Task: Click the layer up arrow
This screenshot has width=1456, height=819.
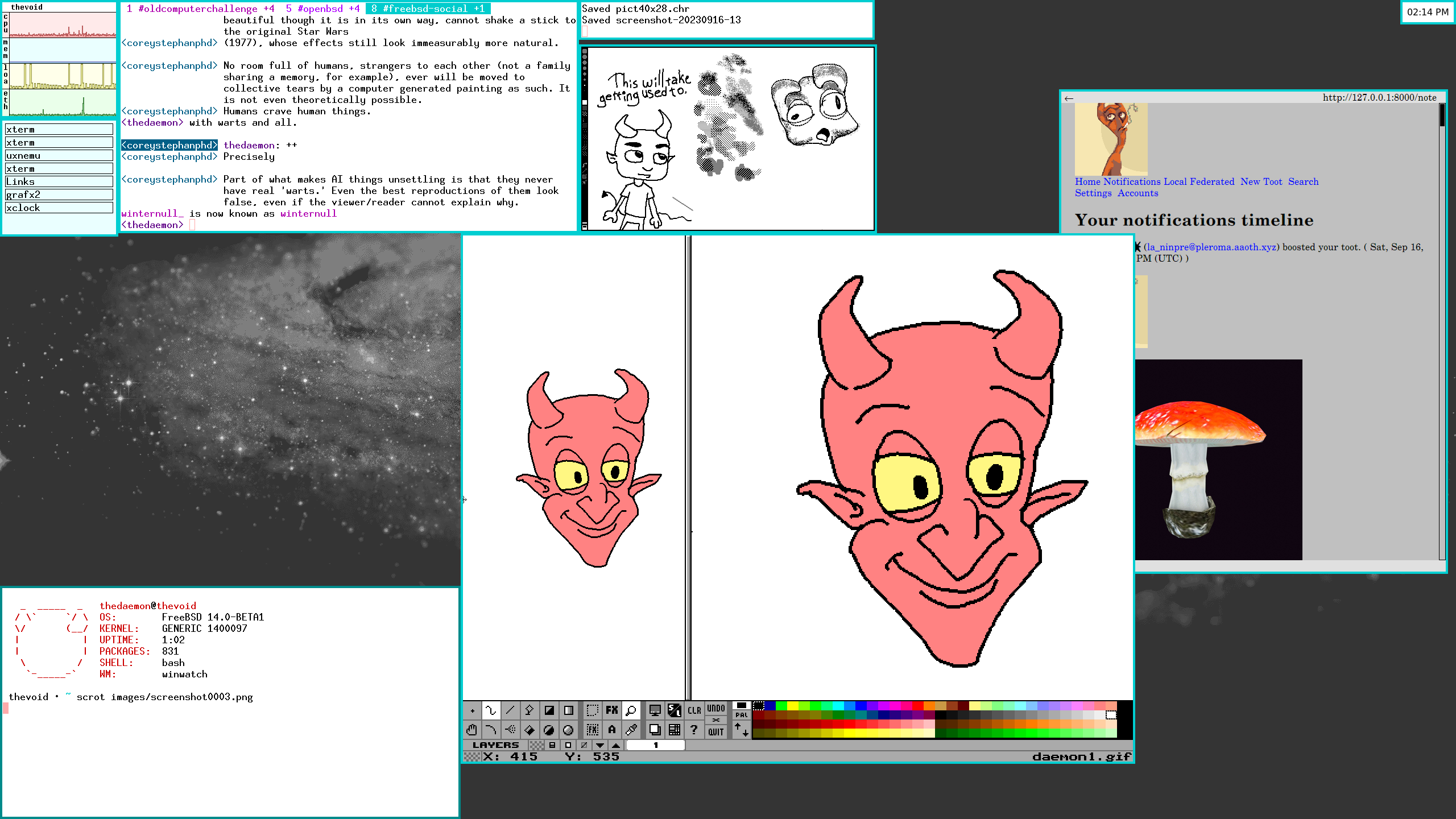Action: point(616,745)
